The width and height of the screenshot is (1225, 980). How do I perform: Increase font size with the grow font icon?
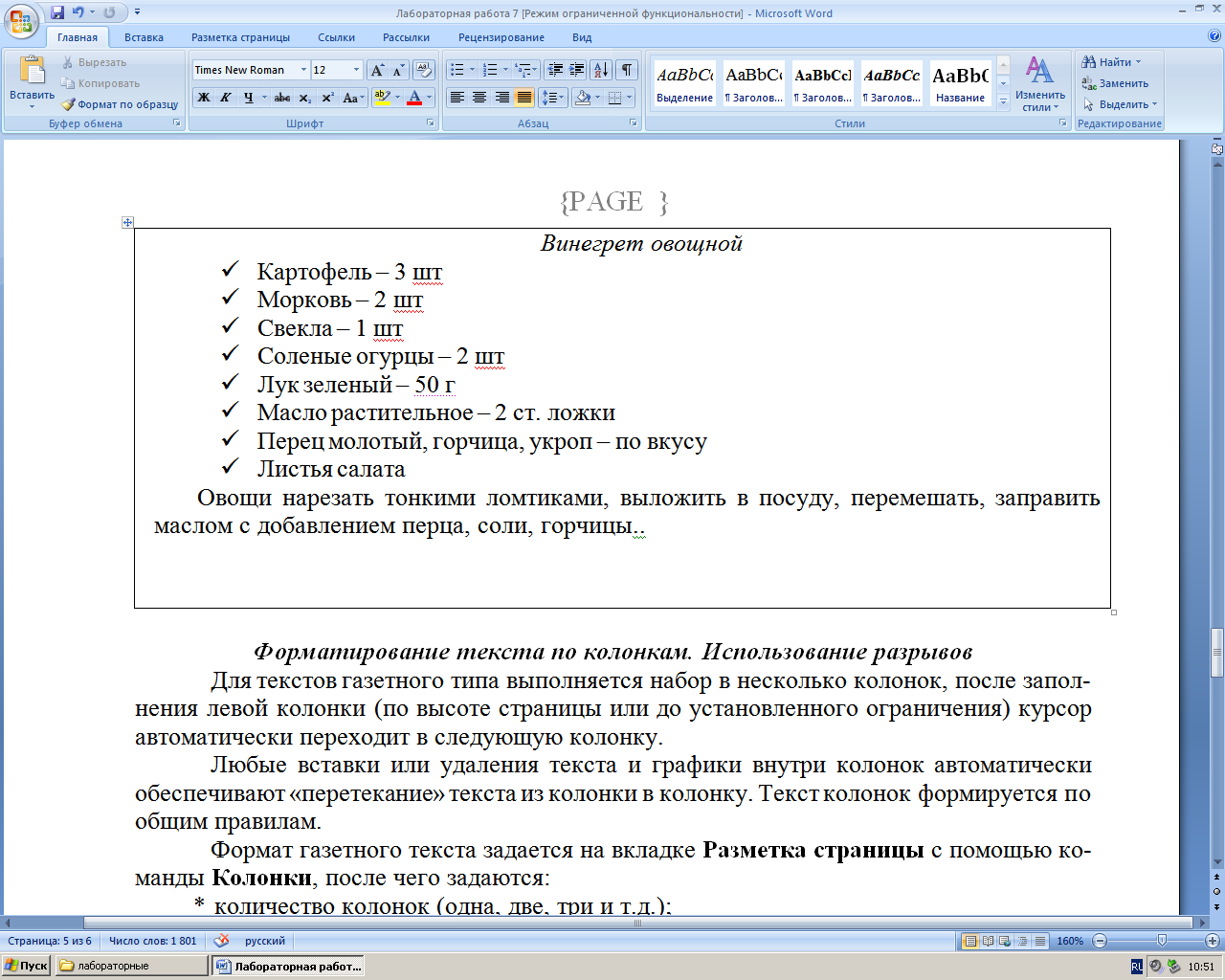[377, 70]
